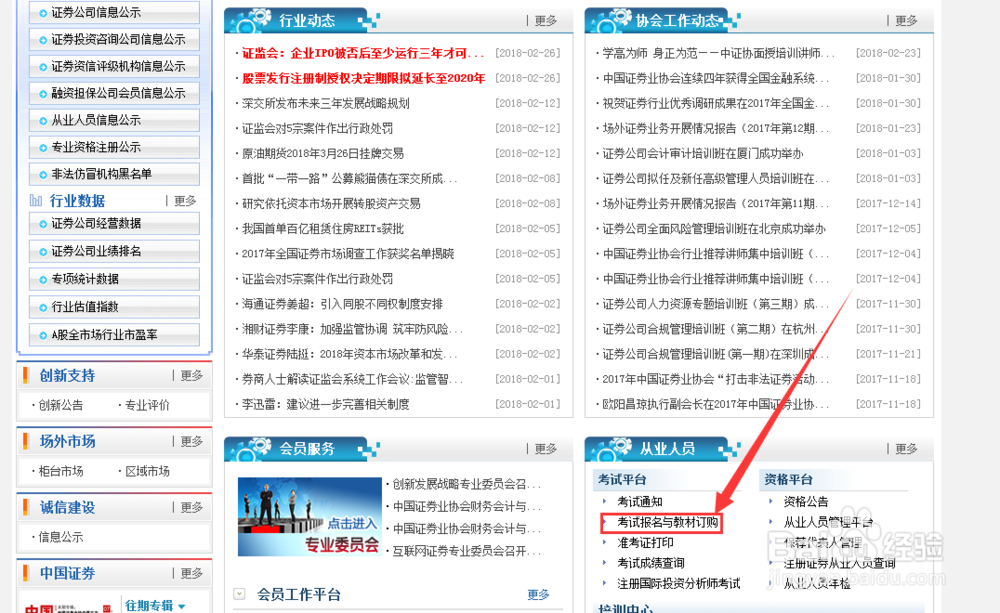
Task: Open 注册证券从业人员查询 link
Action: point(839,563)
